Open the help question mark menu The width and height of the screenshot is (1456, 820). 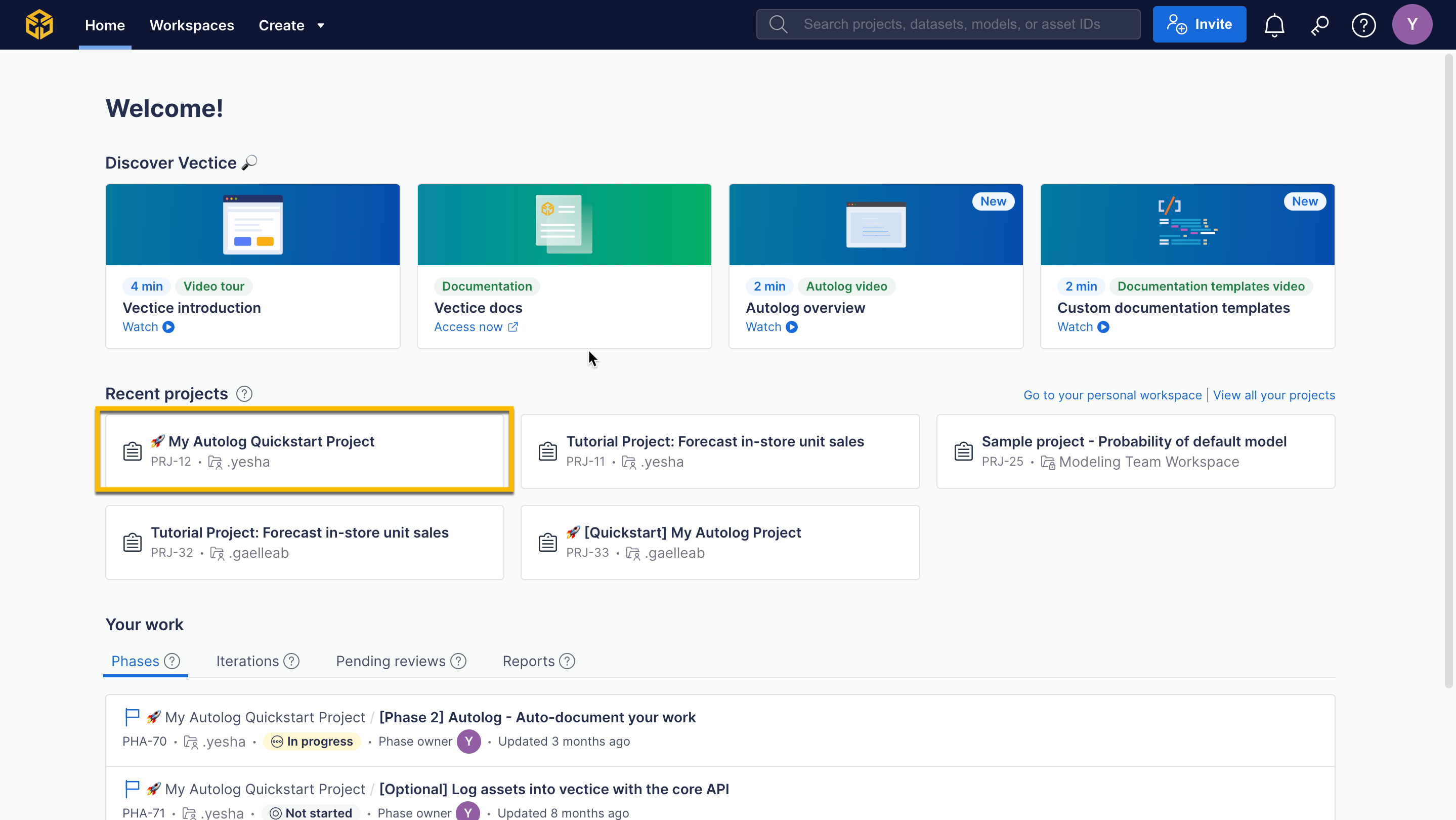(x=1363, y=25)
